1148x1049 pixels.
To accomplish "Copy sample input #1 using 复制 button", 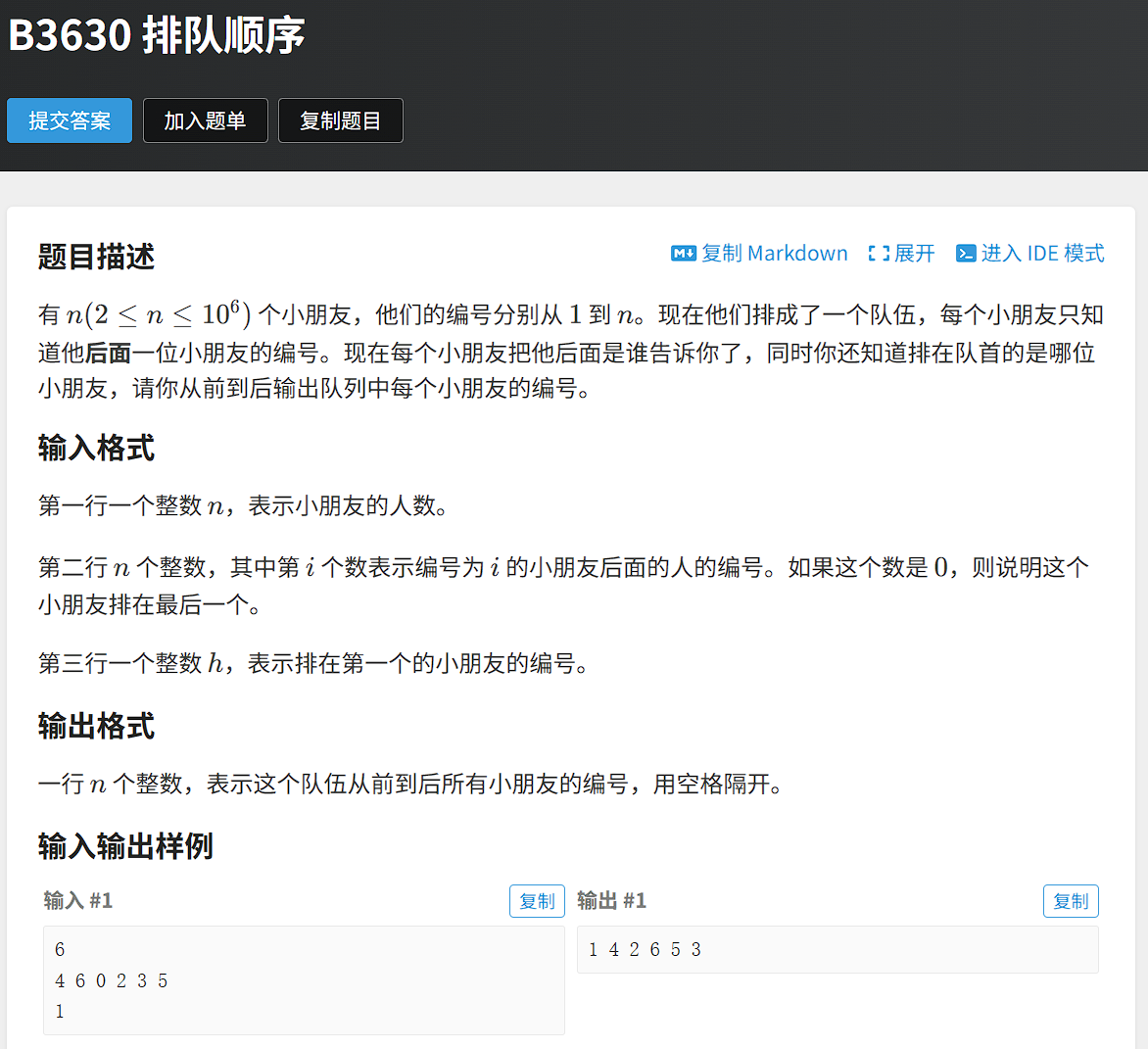I will [x=538, y=901].
